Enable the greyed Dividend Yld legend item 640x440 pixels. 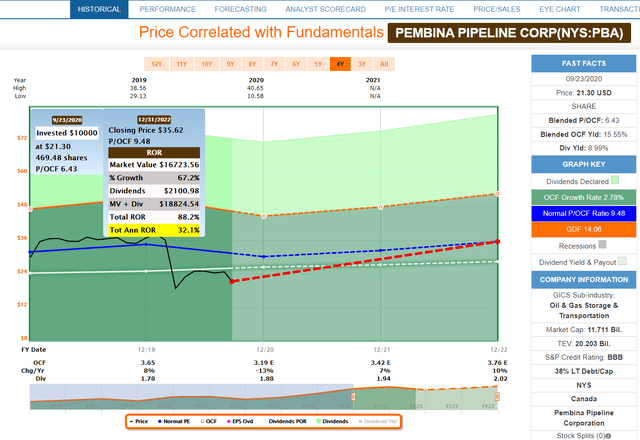coord(378,421)
